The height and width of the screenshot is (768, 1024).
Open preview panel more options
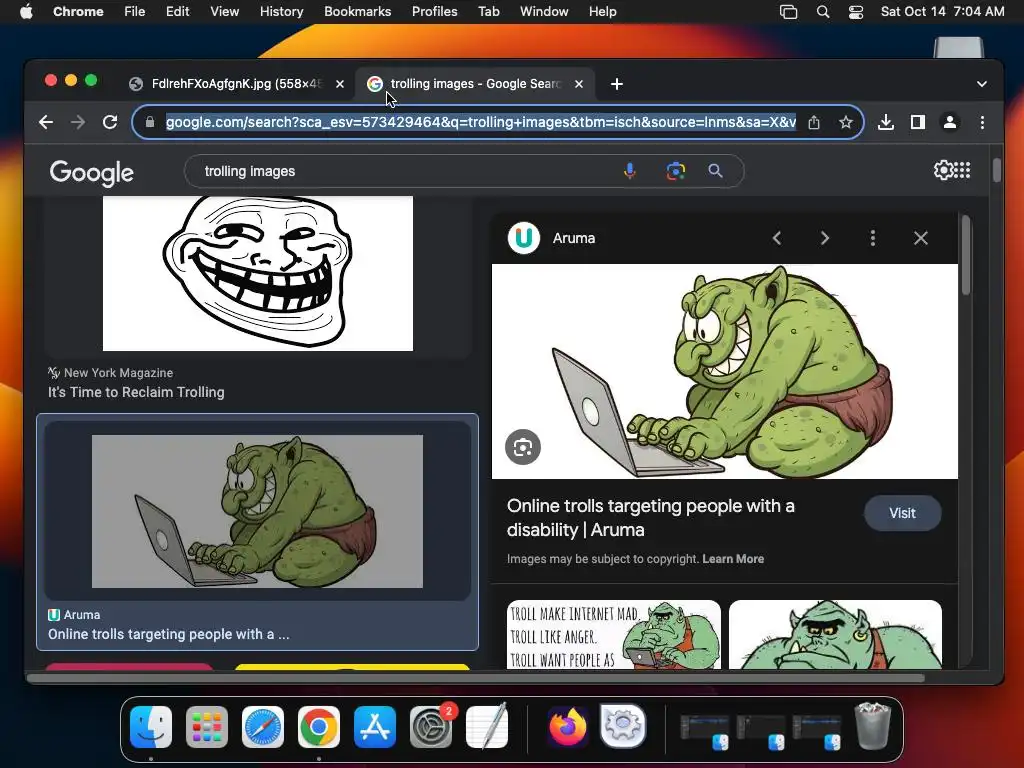pos(872,238)
